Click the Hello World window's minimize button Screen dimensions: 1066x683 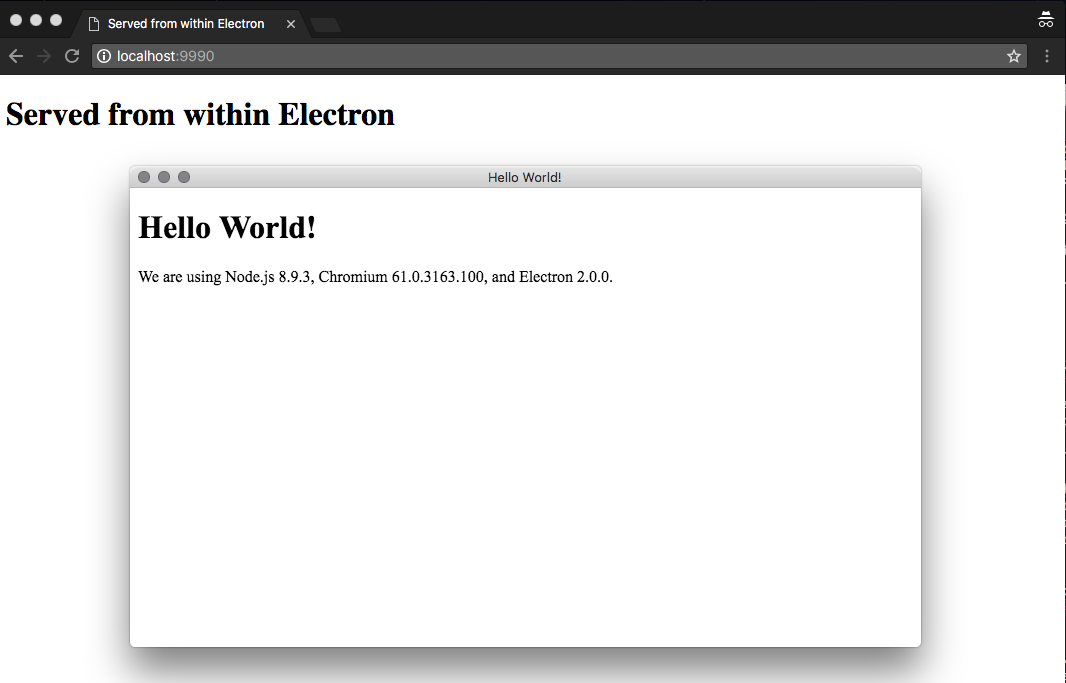pyautogui.click(x=164, y=177)
